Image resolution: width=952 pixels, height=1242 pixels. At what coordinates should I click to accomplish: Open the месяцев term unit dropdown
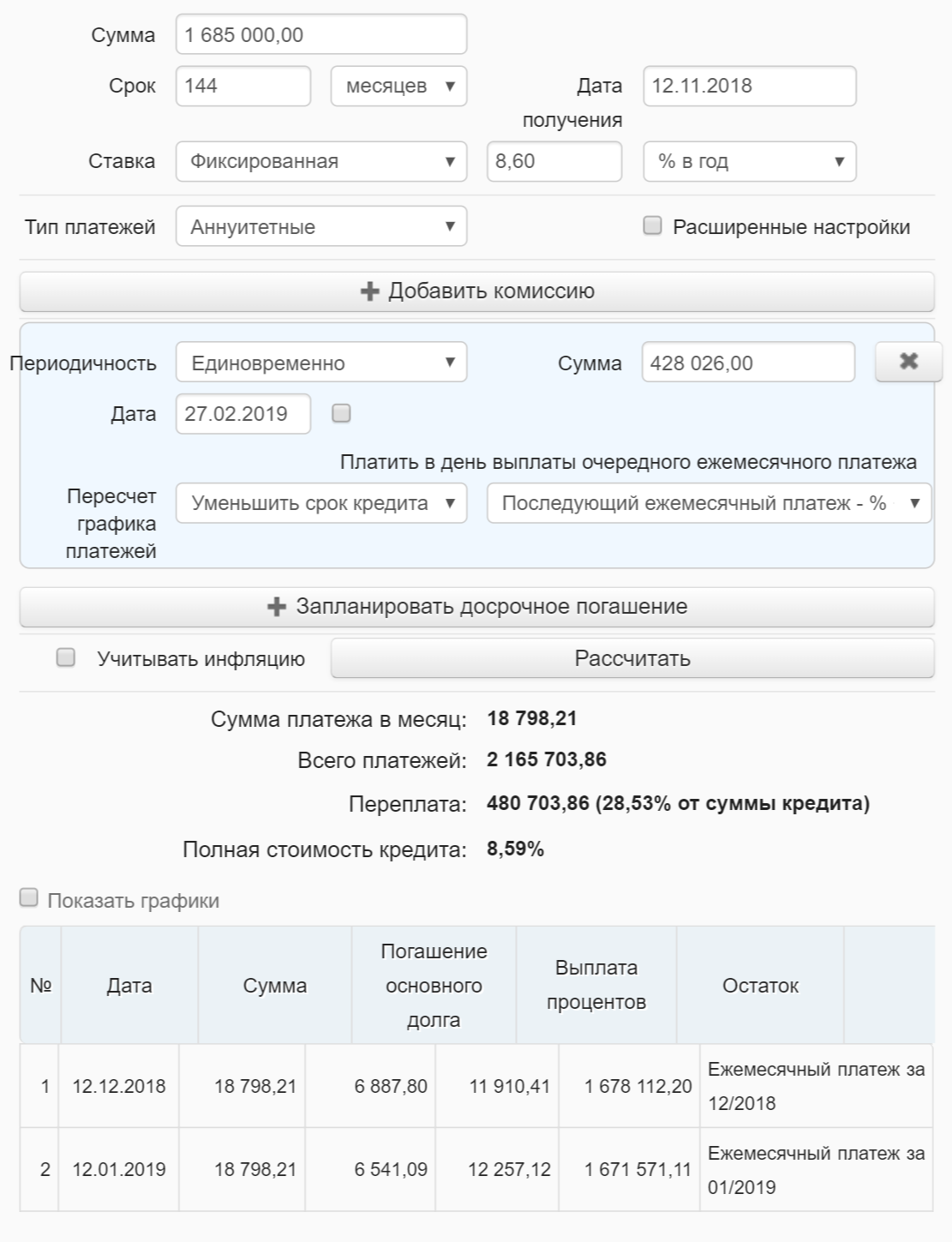point(398,86)
